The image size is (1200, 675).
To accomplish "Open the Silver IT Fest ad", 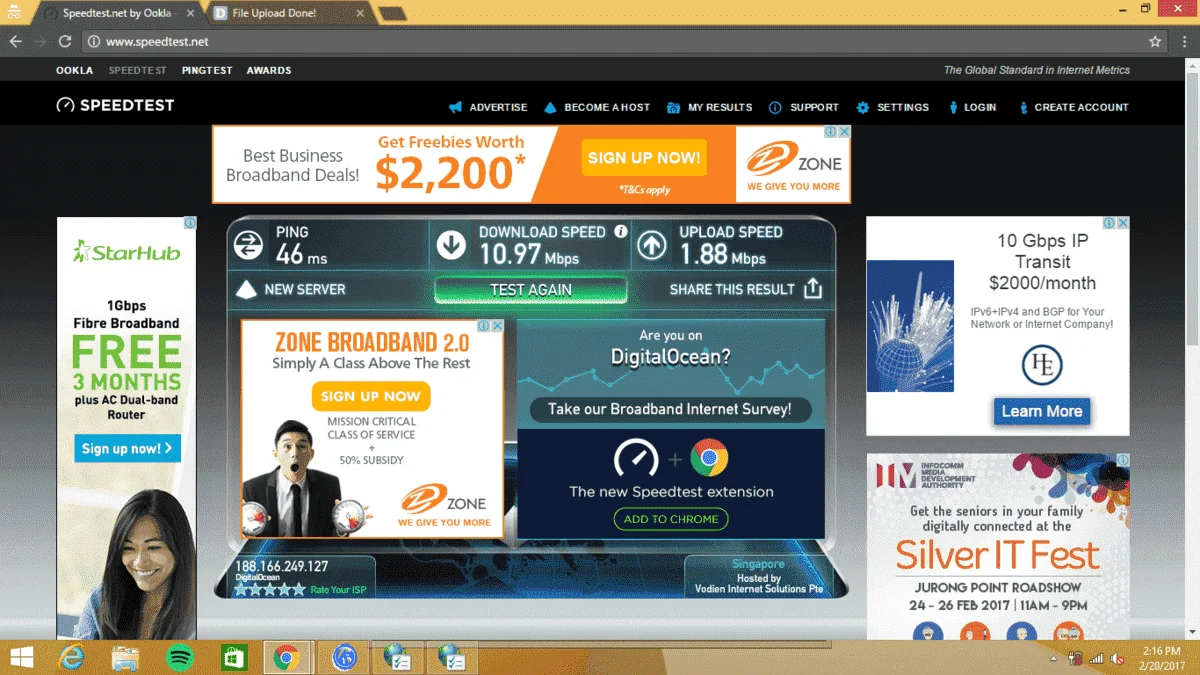I will click(x=998, y=546).
